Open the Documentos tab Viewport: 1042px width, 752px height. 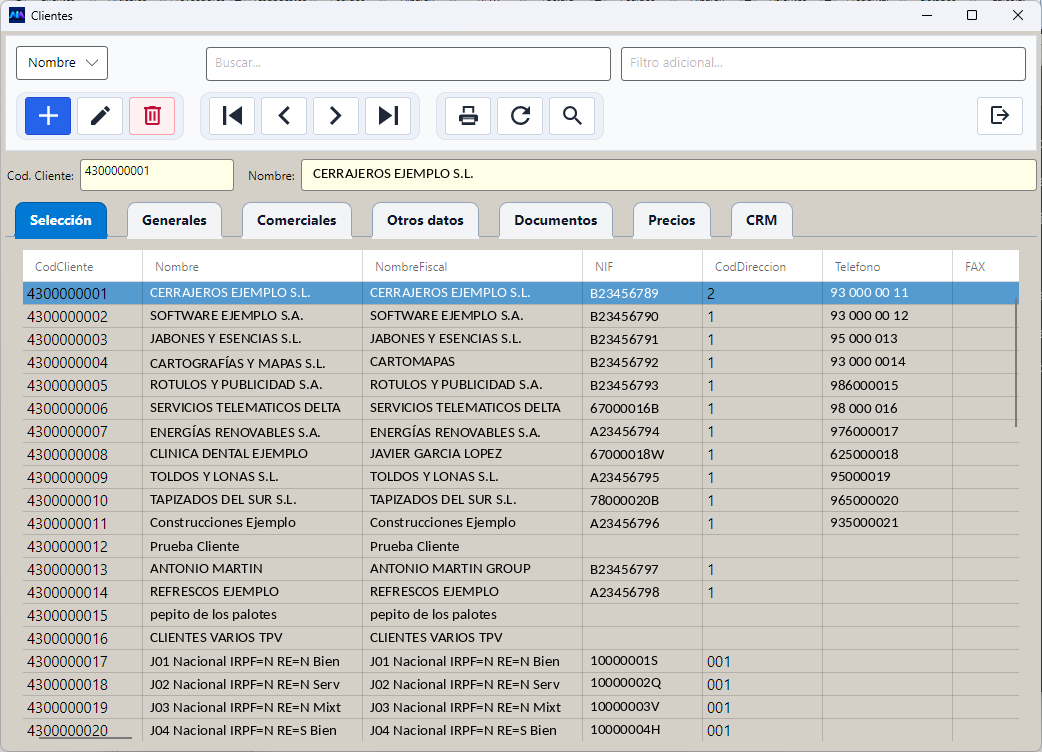coord(556,220)
